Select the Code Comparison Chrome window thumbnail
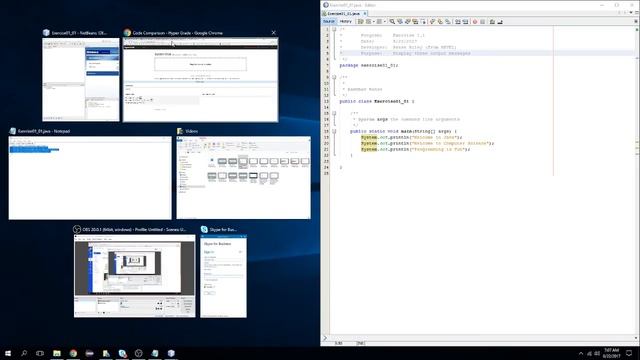Viewport: 640px width, 360px height. coord(200,80)
